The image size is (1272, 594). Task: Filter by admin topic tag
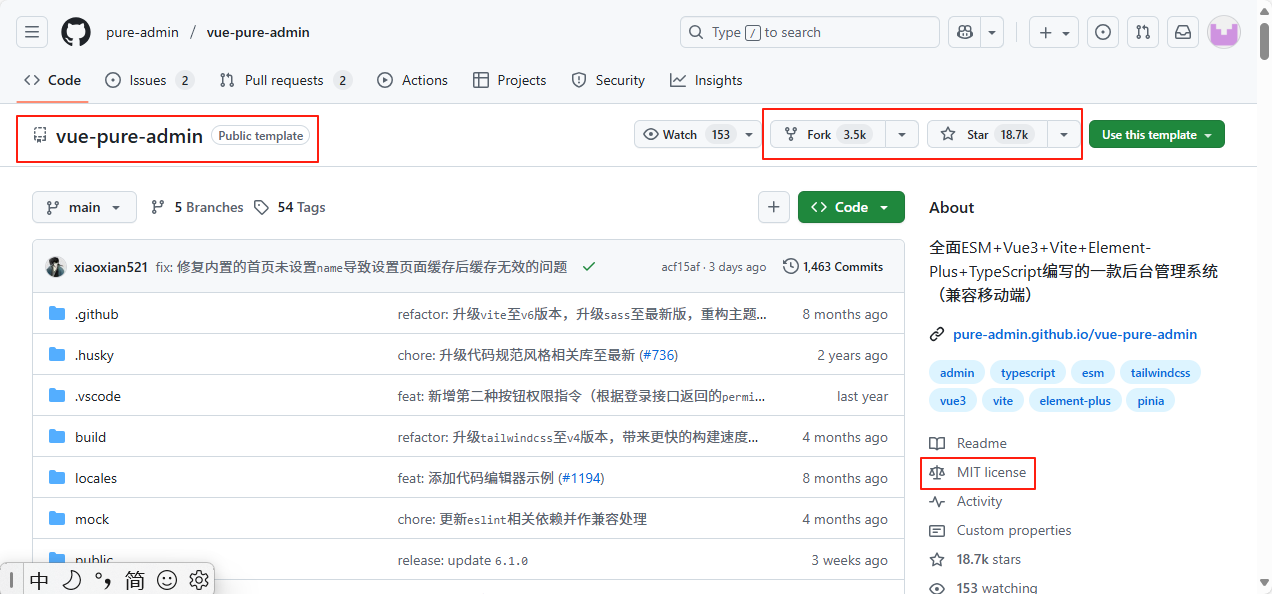tap(957, 372)
